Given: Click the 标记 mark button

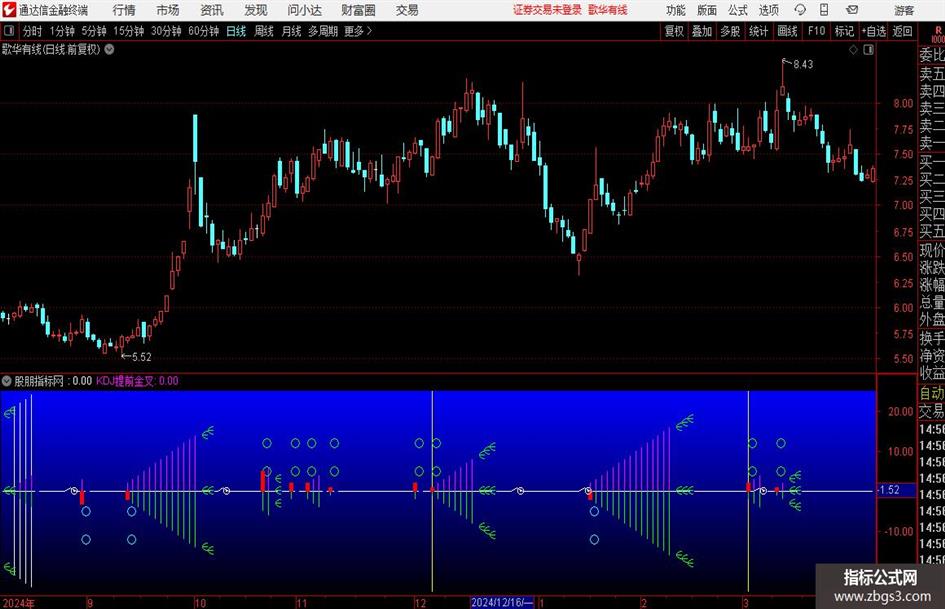Looking at the screenshot, I should tap(844, 31).
